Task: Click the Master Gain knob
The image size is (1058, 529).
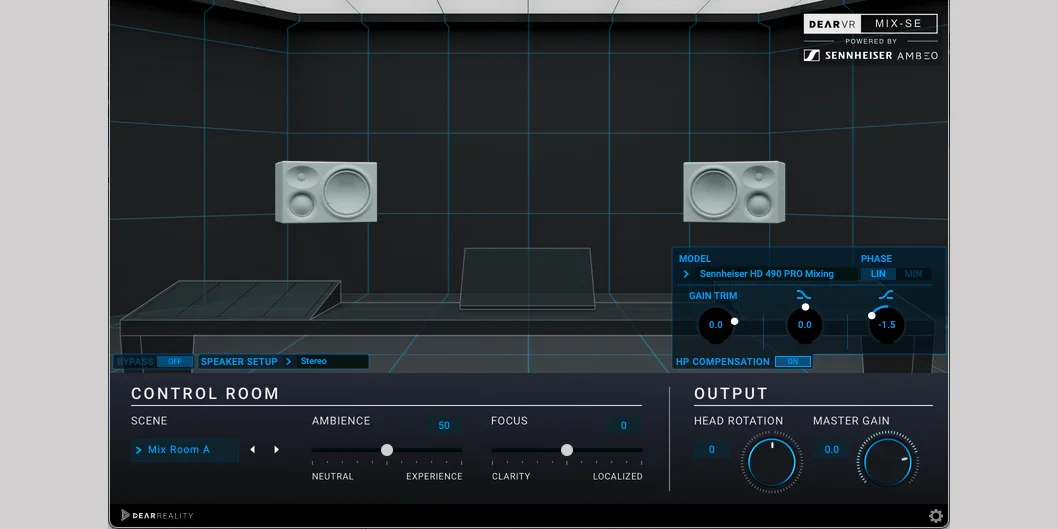Action: coord(890,461)
